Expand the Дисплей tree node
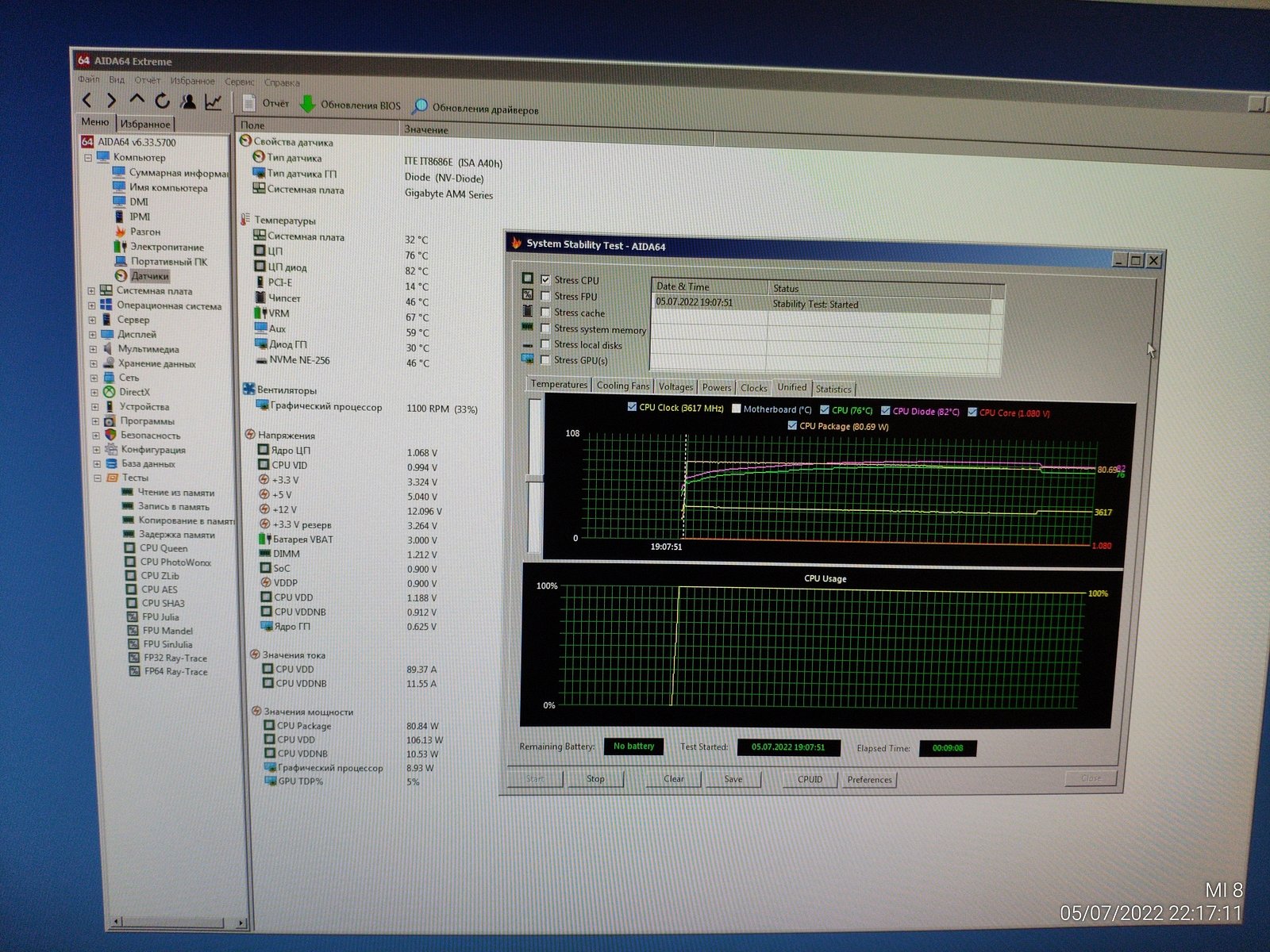Screen dimensions: 1270x952 tap(92, 334)
